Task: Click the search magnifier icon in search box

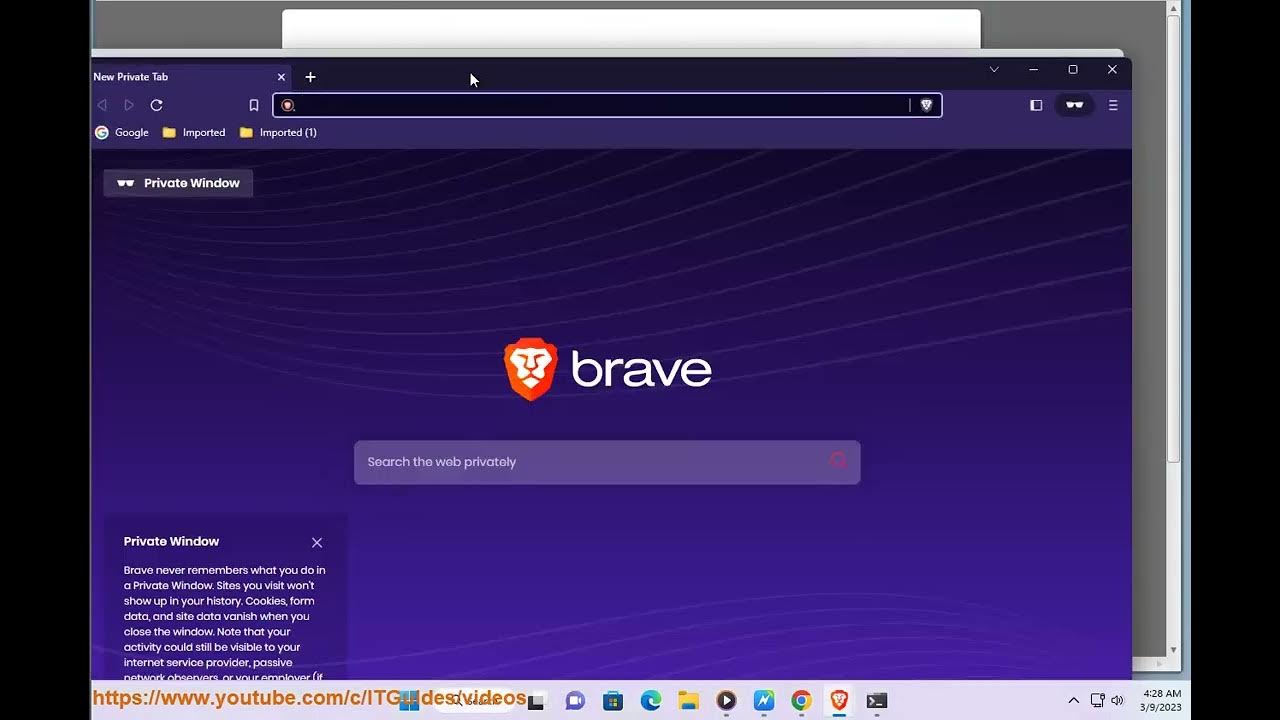Action: [x=838, y=461]
